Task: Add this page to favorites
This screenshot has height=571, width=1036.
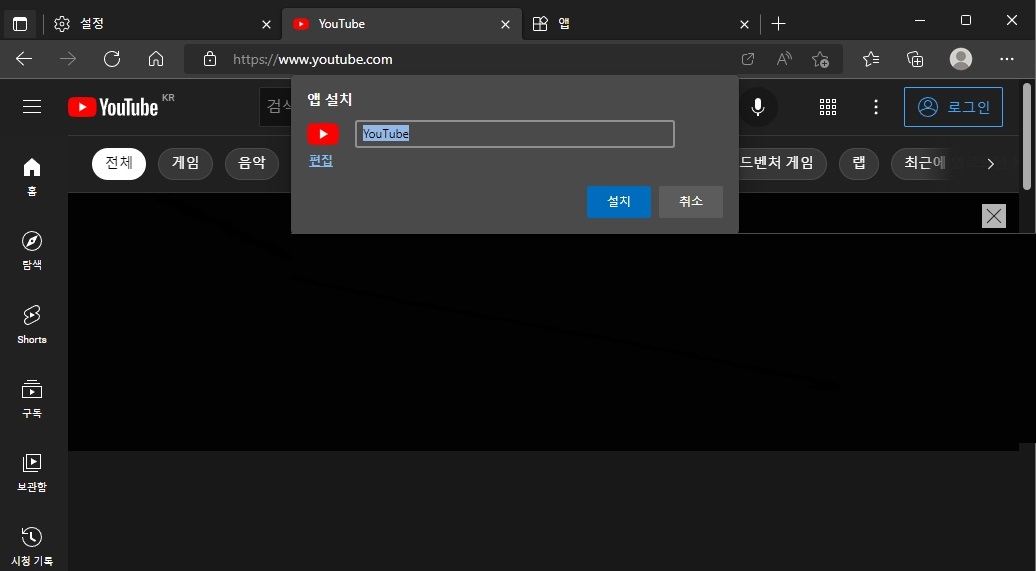Action: point(820,59)
